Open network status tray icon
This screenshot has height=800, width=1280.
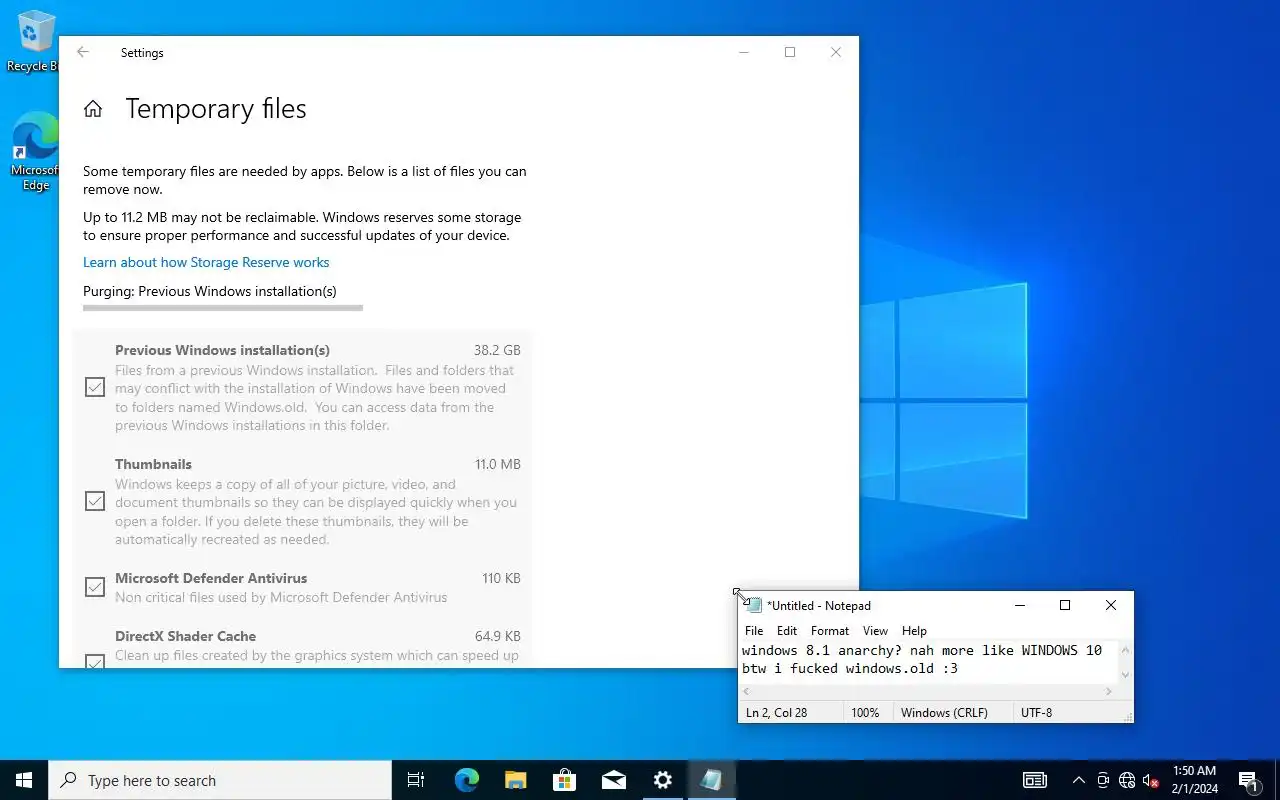pos(1127,780)
